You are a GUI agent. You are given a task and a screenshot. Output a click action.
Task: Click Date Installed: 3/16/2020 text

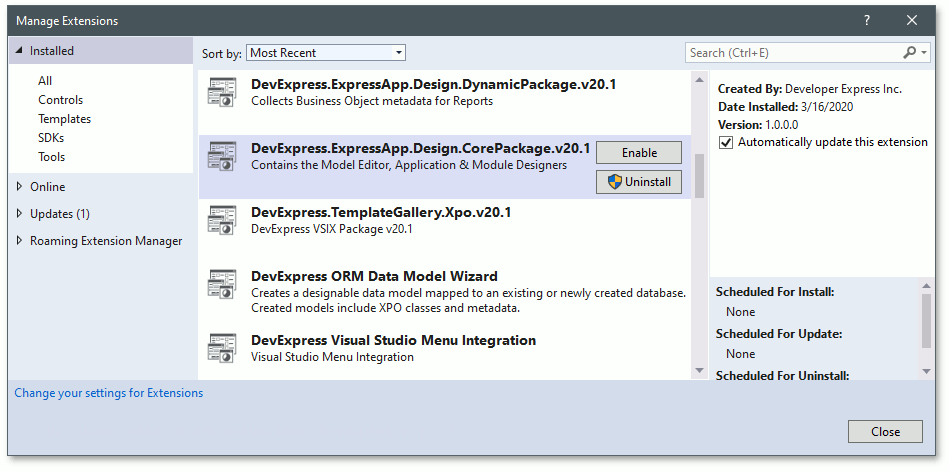pyautogui.click(x=786, y=107)
